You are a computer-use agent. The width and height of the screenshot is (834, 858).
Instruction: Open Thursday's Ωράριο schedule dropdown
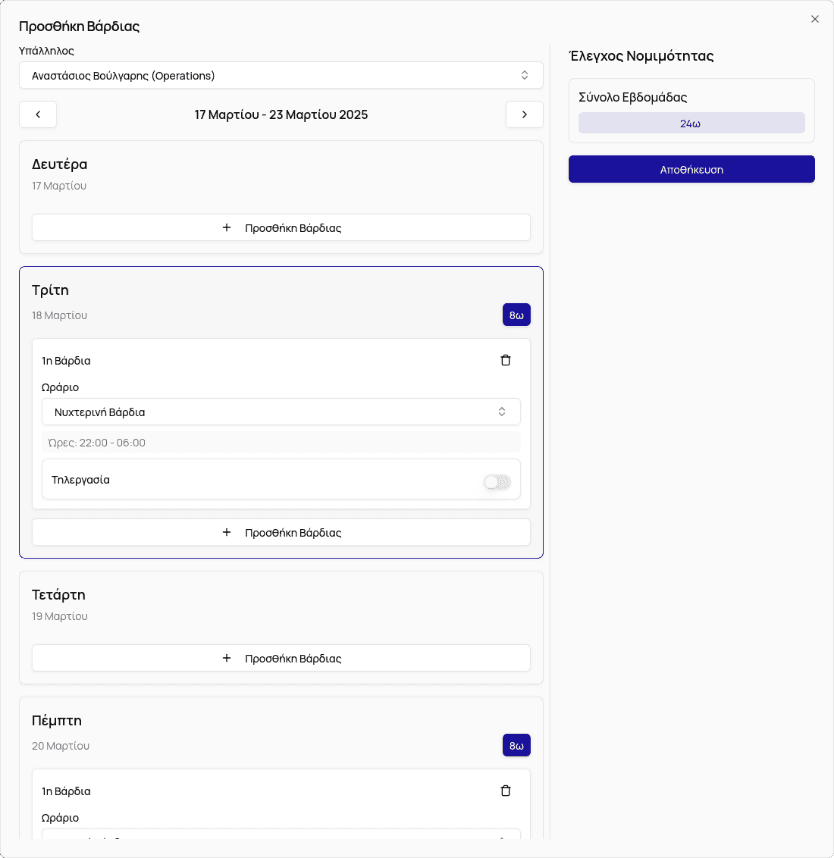coord(281,838)
